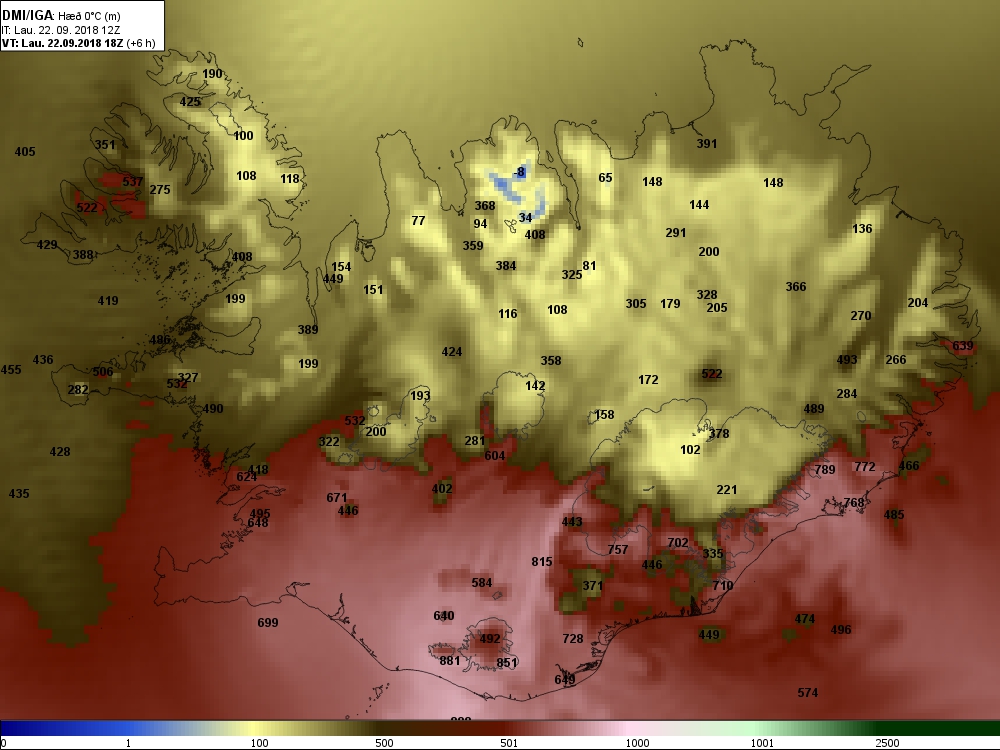Click the map value 371
This screenshot has height=750, width=1000.
coord(592,585)
